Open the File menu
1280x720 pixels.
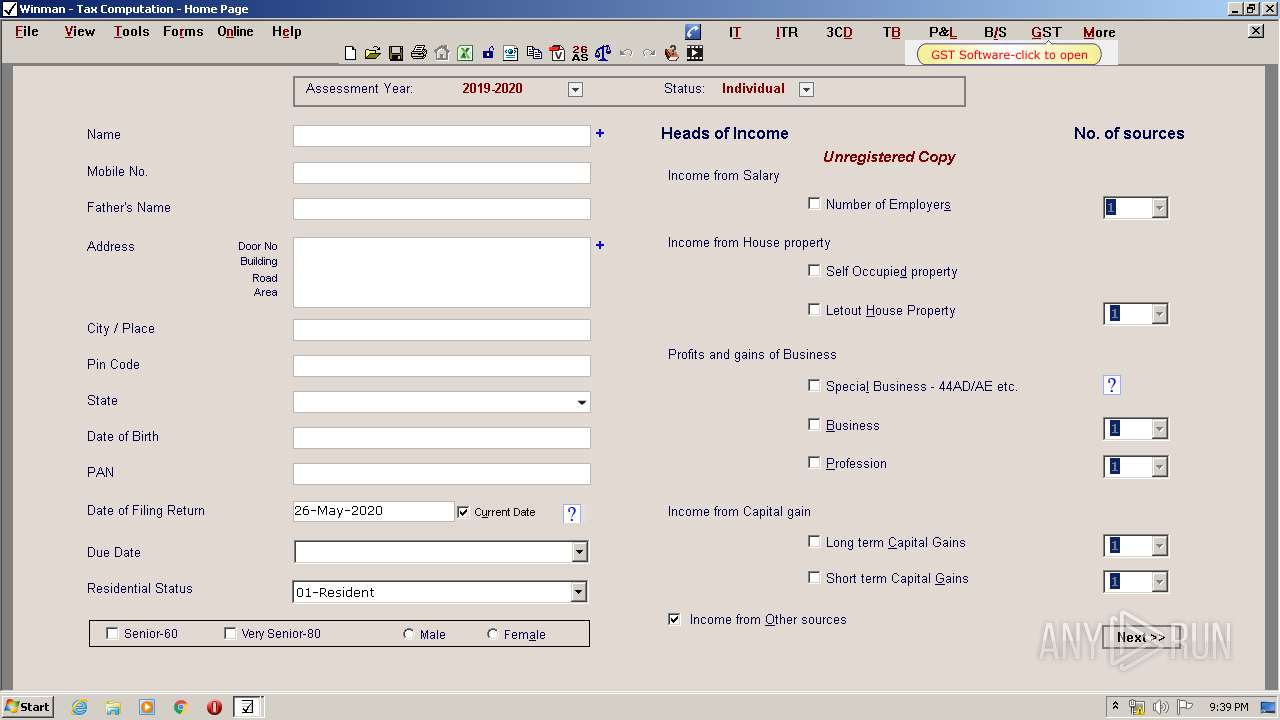point(27,31)
